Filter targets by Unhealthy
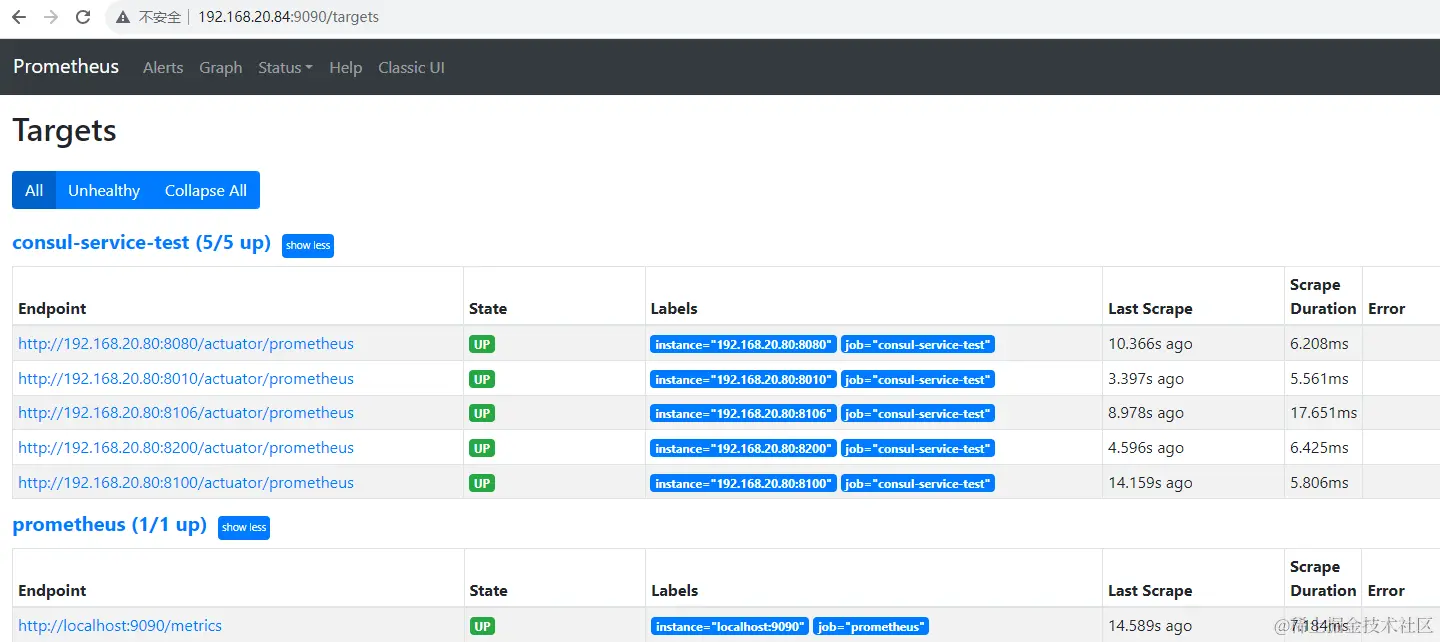The height and width of the screenshot is (642, 1440). coord(104,190)
